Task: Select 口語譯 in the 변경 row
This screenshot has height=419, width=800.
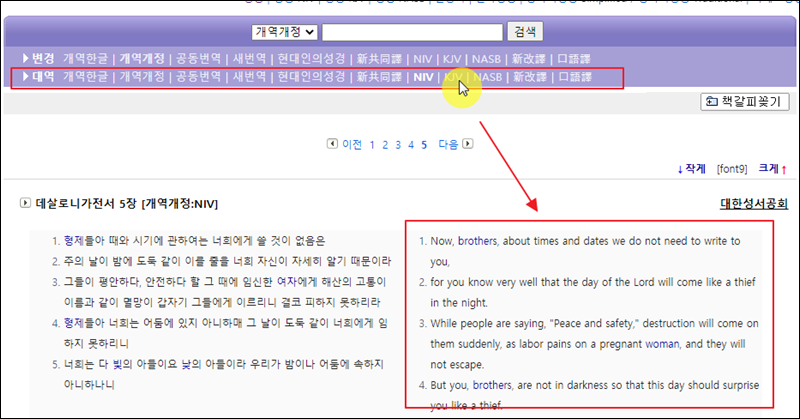Action: pyautogui.click(x=573, y=59)
